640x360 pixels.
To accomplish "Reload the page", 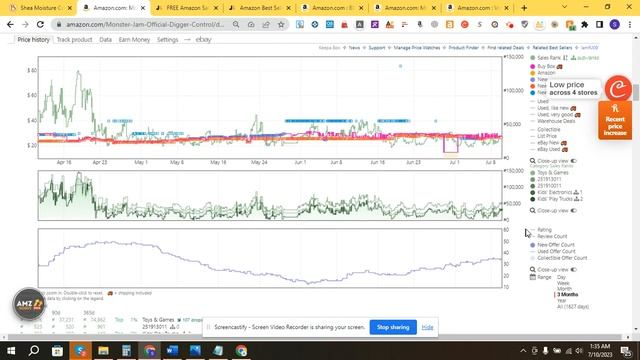I will [40, 24].
